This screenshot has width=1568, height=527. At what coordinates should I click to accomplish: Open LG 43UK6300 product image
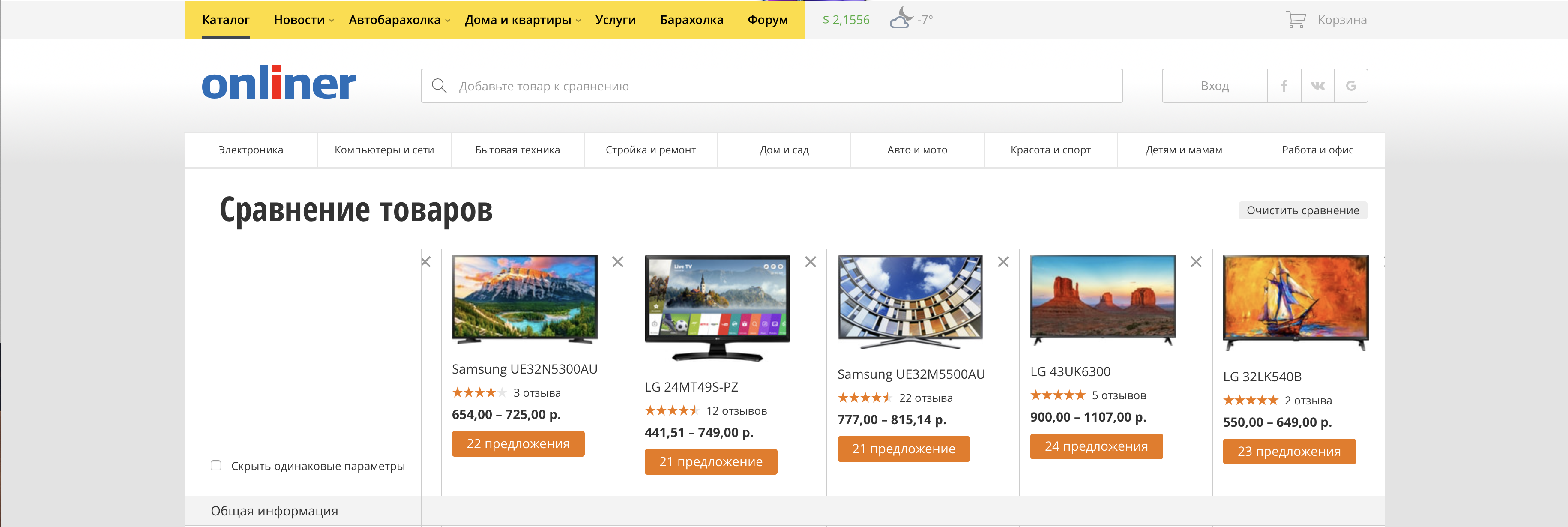pos(1102,300)
